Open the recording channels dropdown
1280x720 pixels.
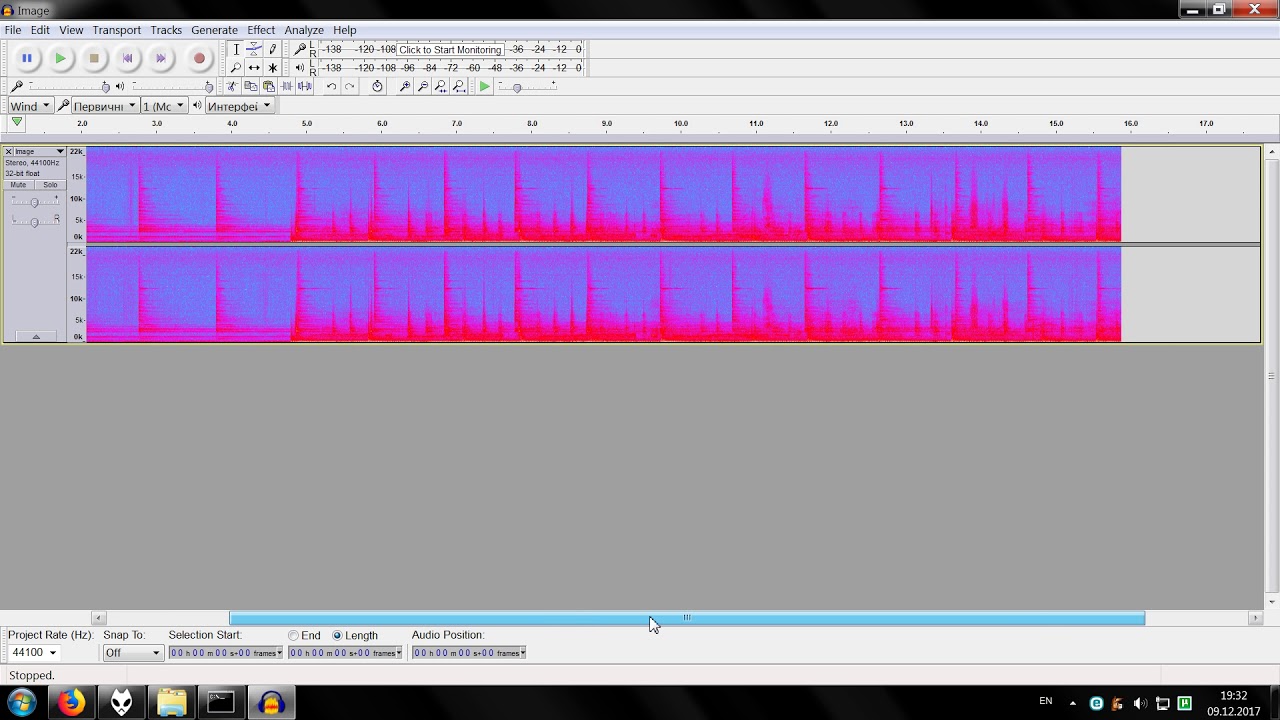pyautogui.click(x=163, y=106)
